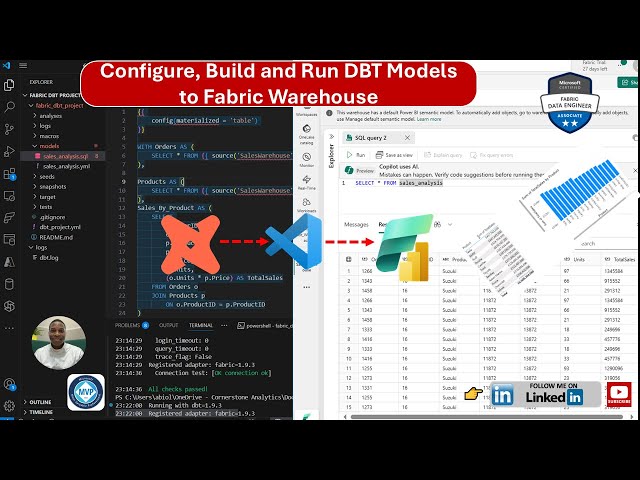Expand the Fabric Explorer pane chevrons

[x=331, y=136]
